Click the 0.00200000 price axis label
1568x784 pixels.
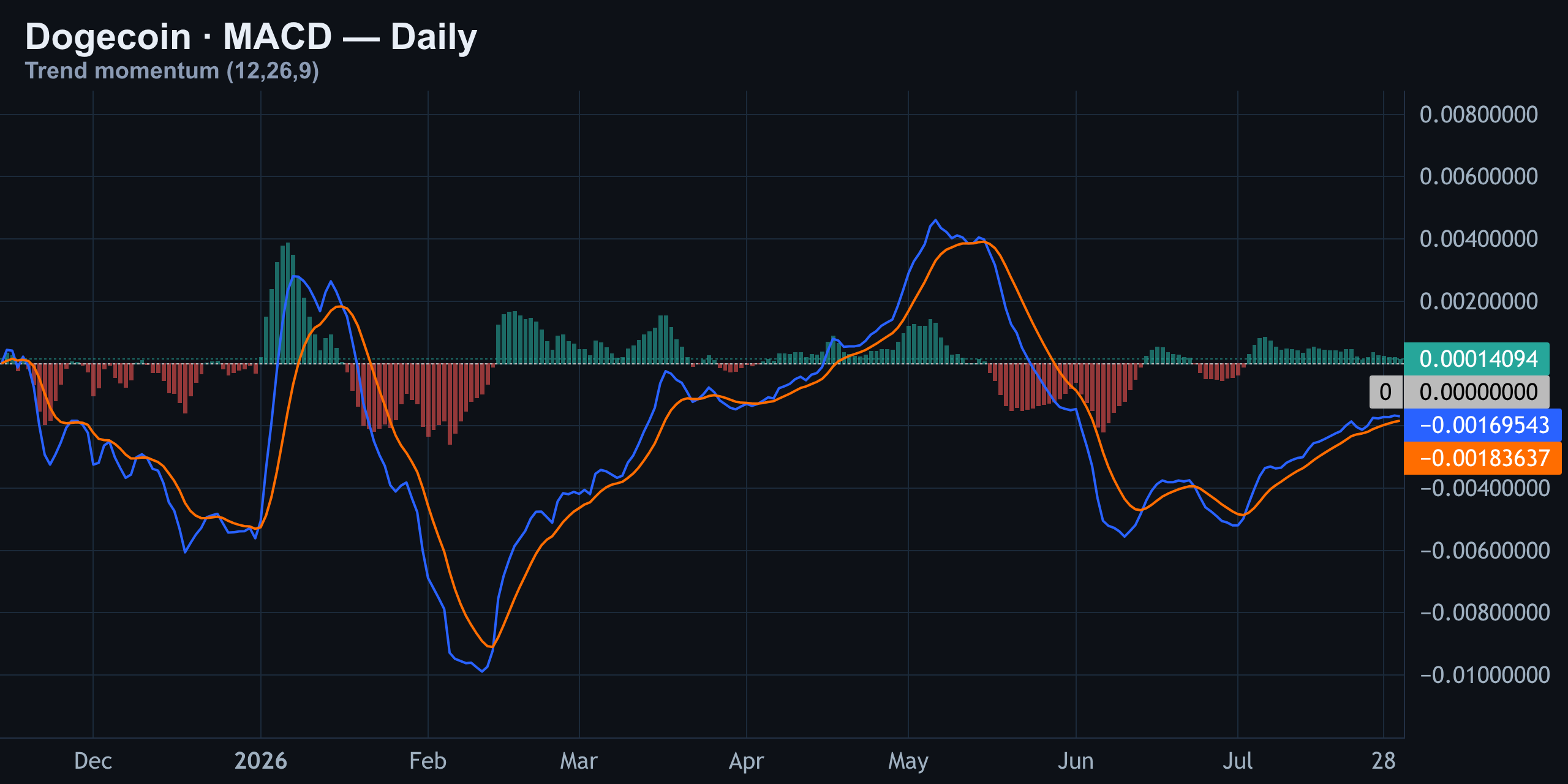tap(1479, 301)
